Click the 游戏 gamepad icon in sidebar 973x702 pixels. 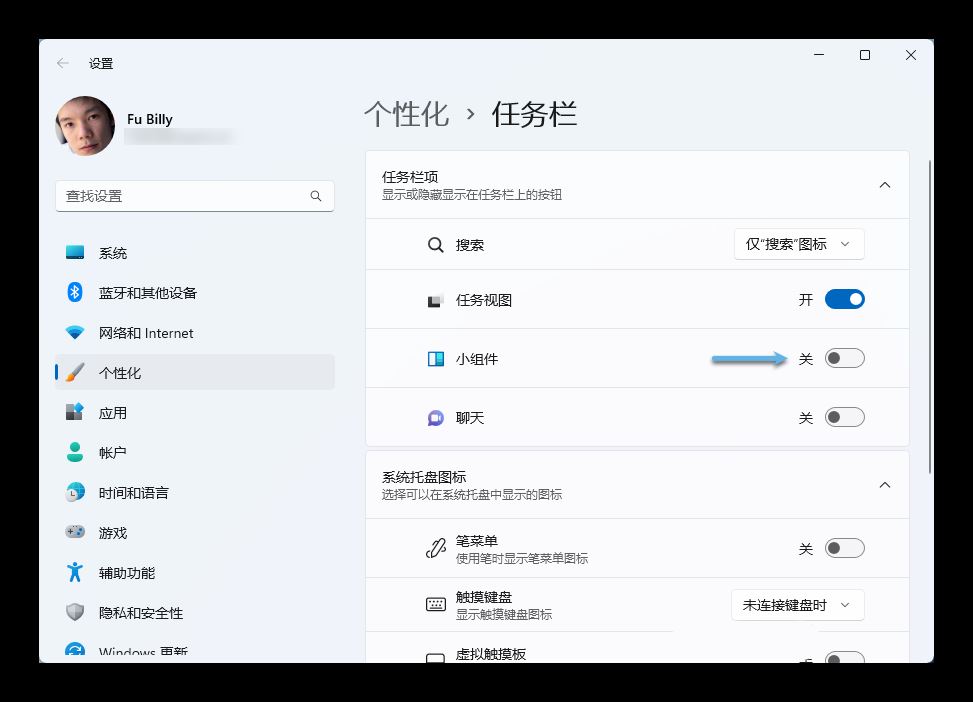(x=75, y=532)
